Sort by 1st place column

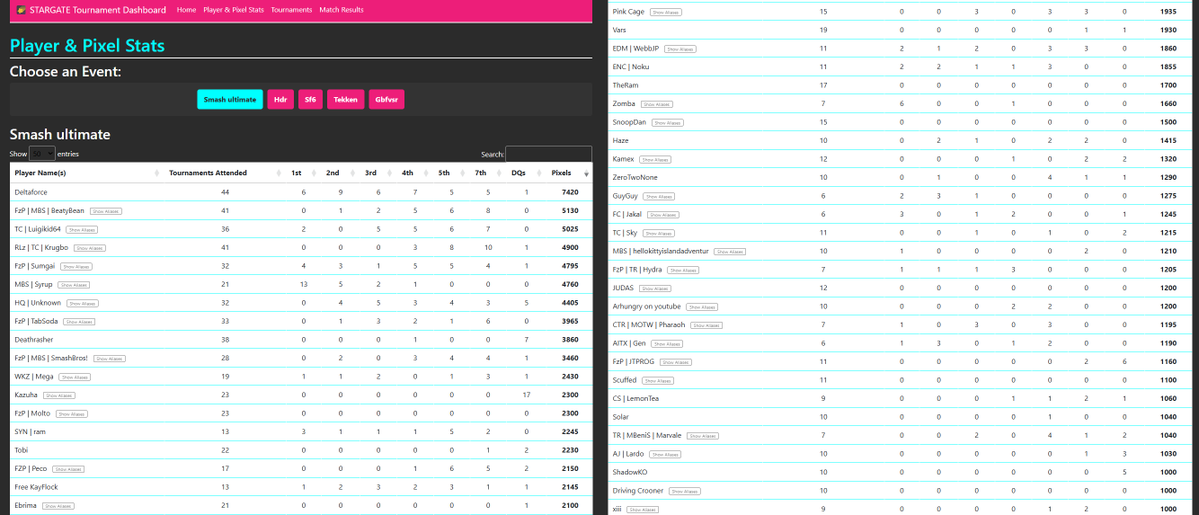pos(296,173)
